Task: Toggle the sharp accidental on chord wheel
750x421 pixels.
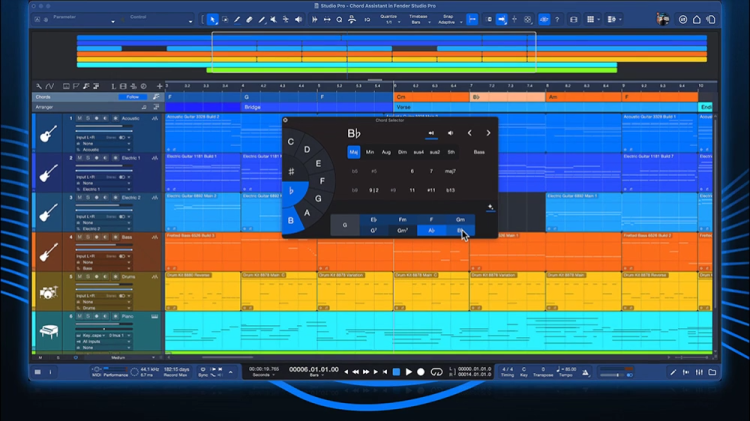Action: (x=291, y=172)
